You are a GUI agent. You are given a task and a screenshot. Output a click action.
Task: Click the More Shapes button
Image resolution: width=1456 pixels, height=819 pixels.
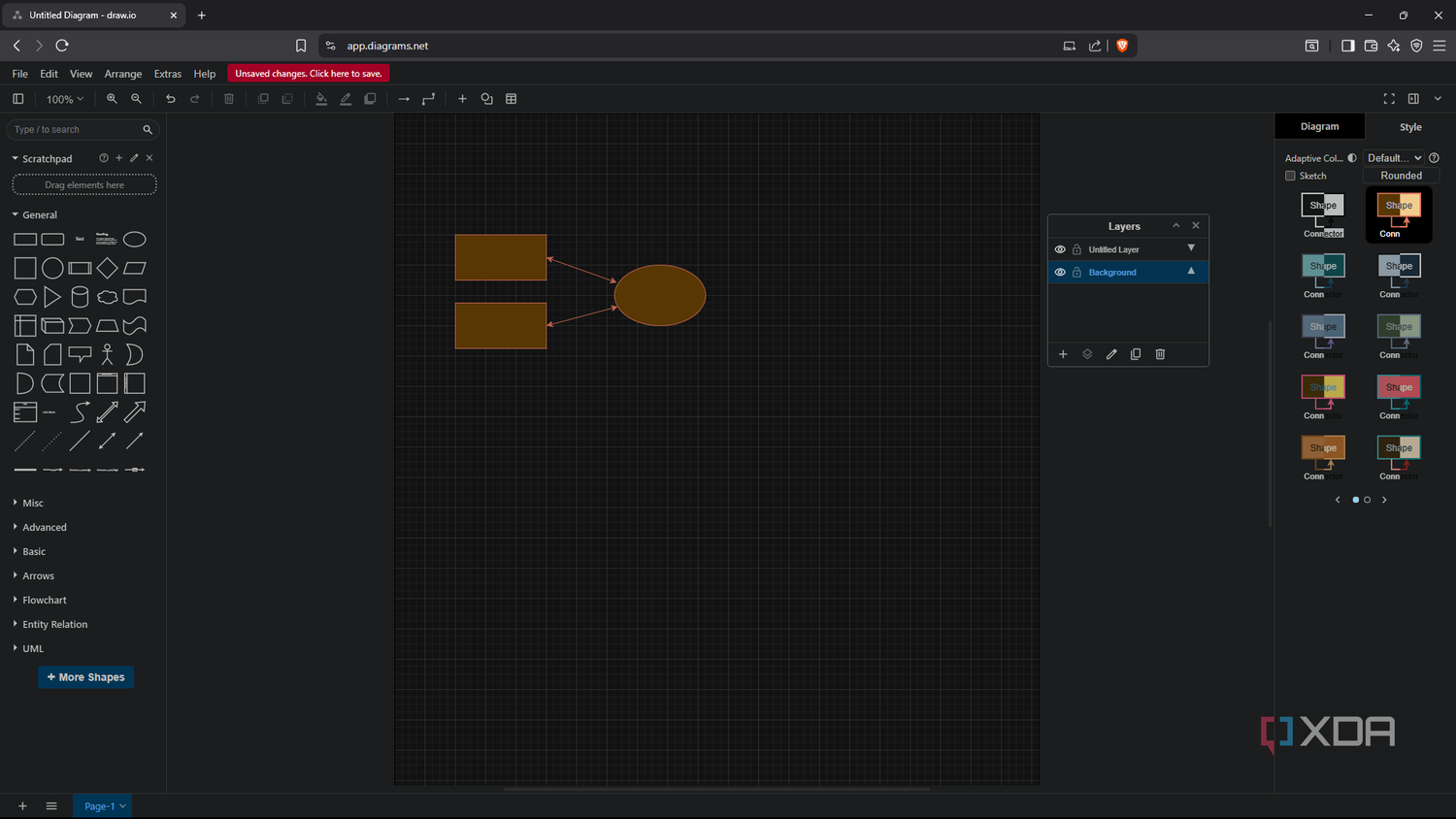tap(85, 677)
